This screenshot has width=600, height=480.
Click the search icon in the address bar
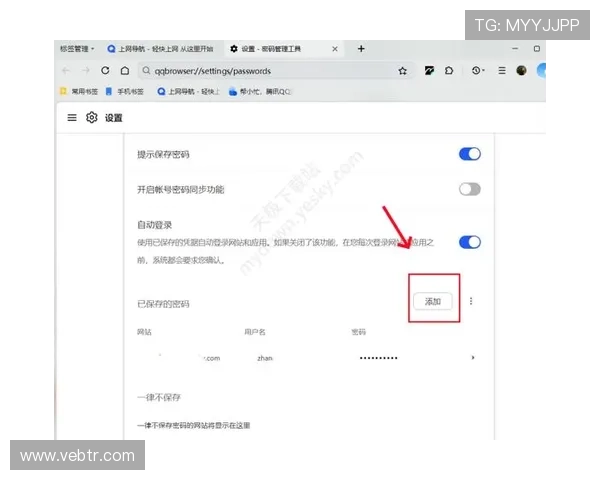[x=146, y=71]
